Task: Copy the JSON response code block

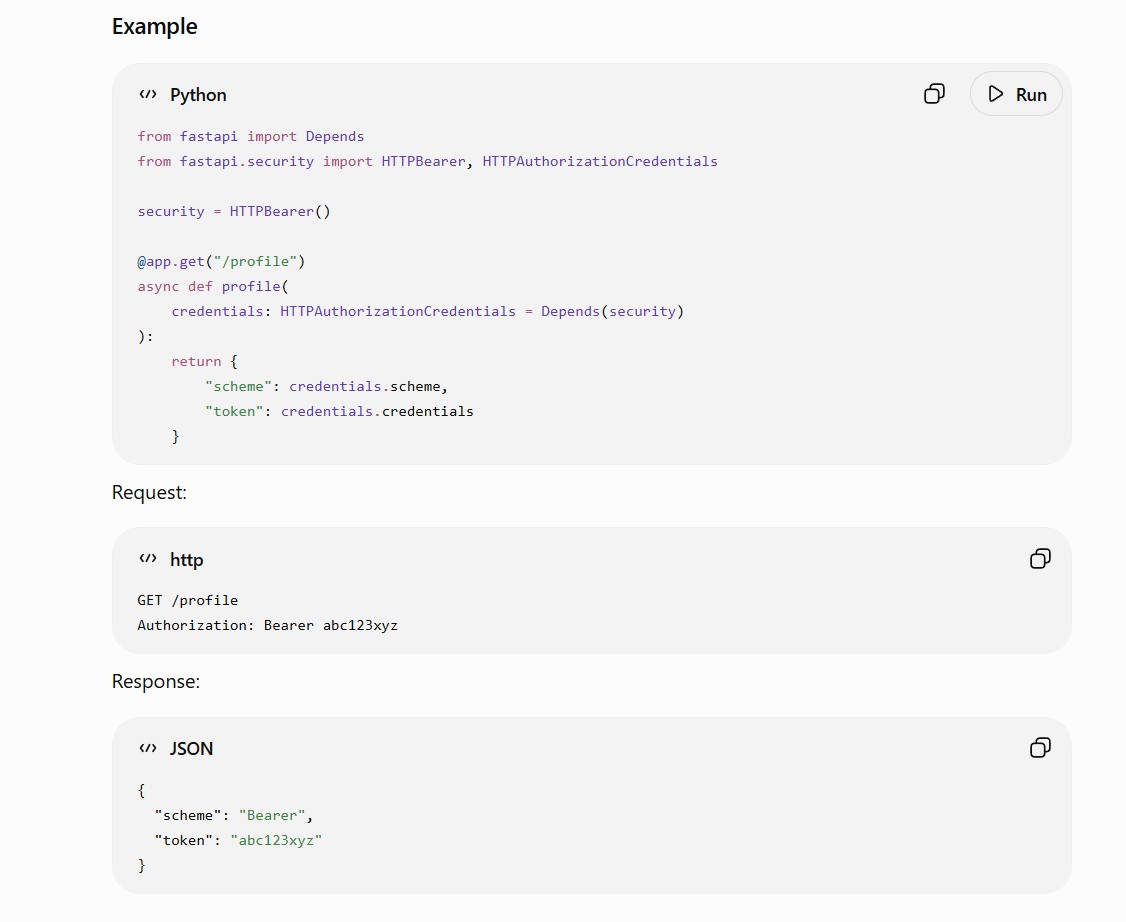Action: click(1041, 748)
